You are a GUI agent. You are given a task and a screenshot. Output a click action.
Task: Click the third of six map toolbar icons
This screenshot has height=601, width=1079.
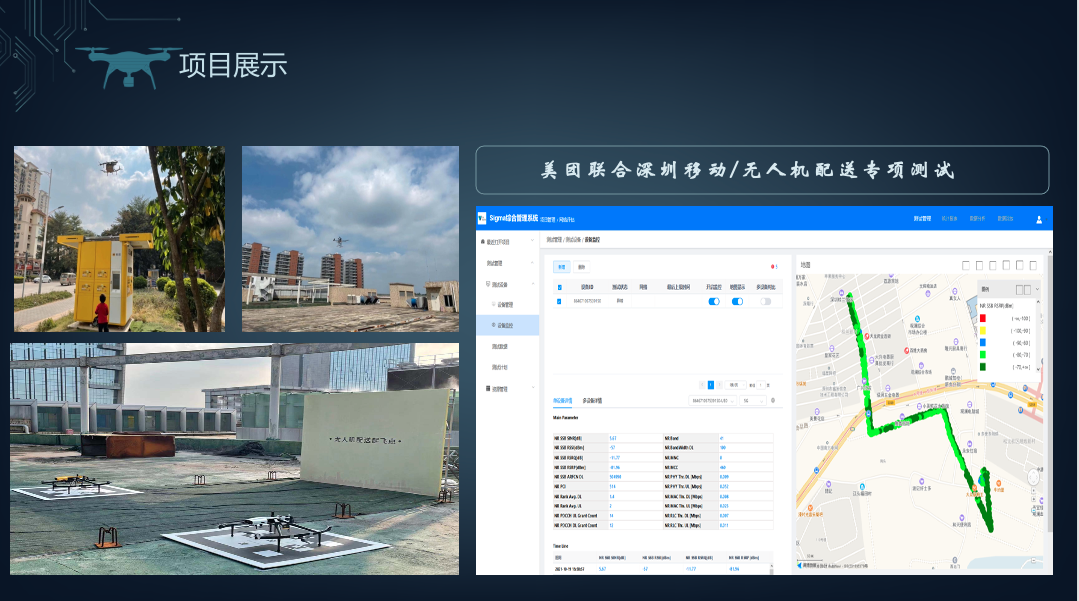(x=992, y=265)
